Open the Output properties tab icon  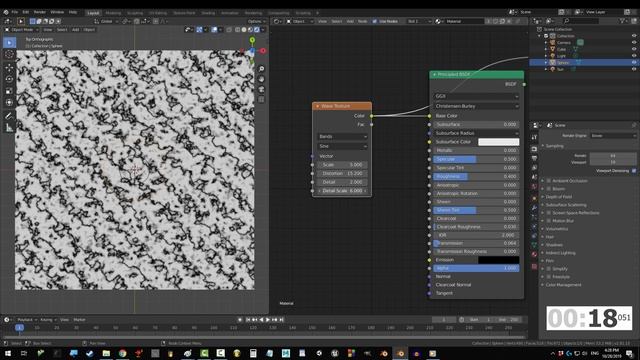pos(534,158)
